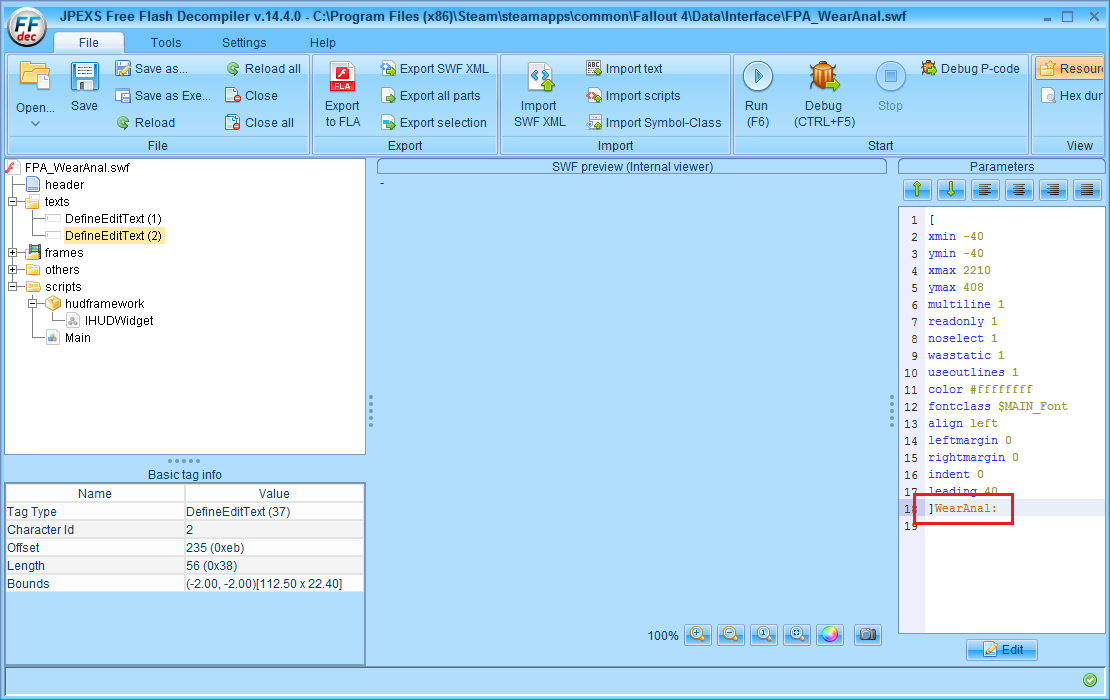Click the zoom to fit icon

(797, 635)
